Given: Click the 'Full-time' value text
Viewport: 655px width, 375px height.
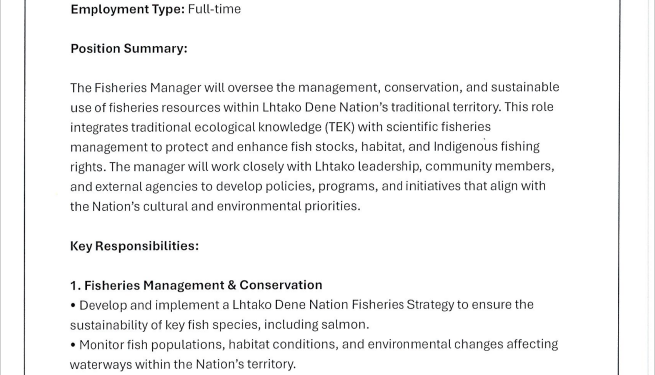Looking at the screenshot, I should (214, 9).
